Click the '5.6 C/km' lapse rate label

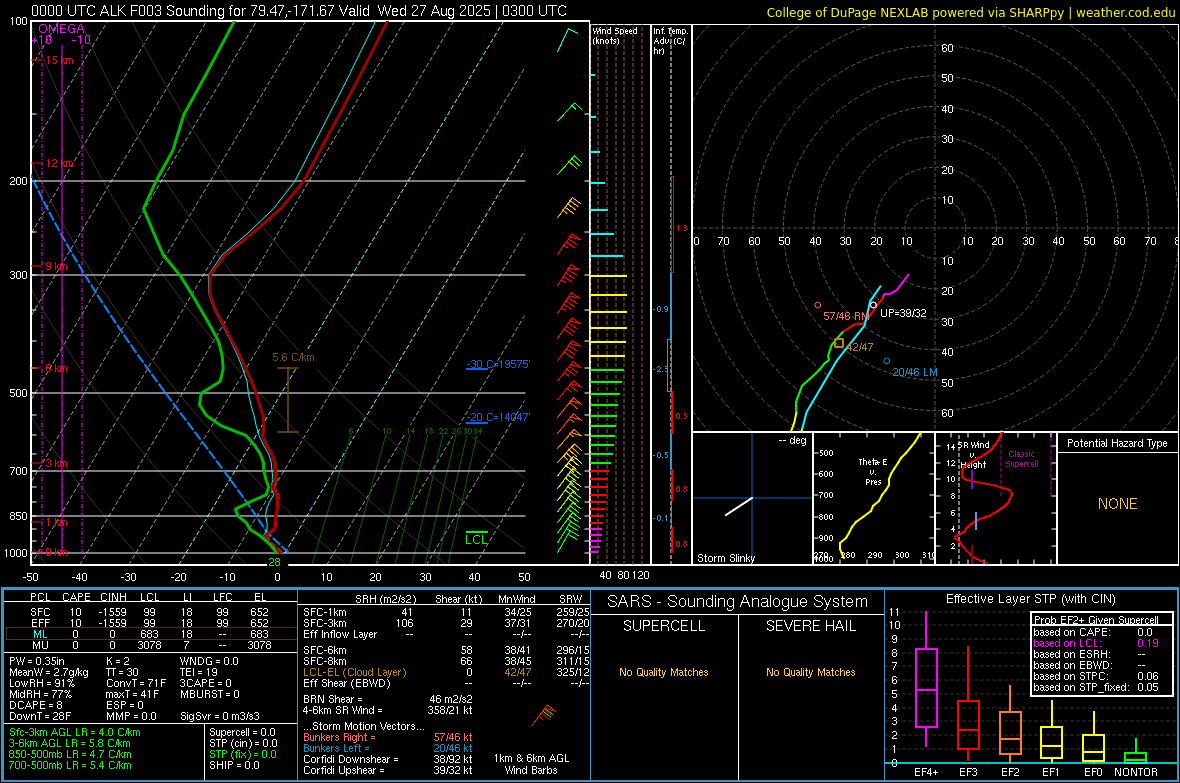(293, 358)
